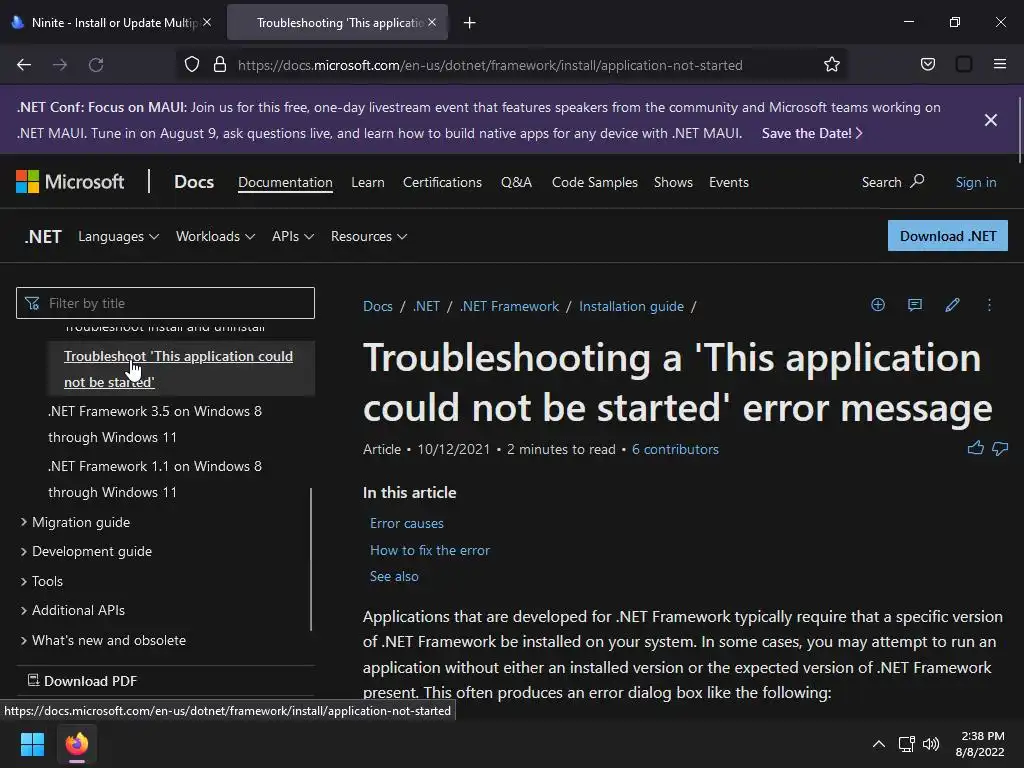Click the browser address bar URL
The image size is (1024, 768).
pos(490,65)
